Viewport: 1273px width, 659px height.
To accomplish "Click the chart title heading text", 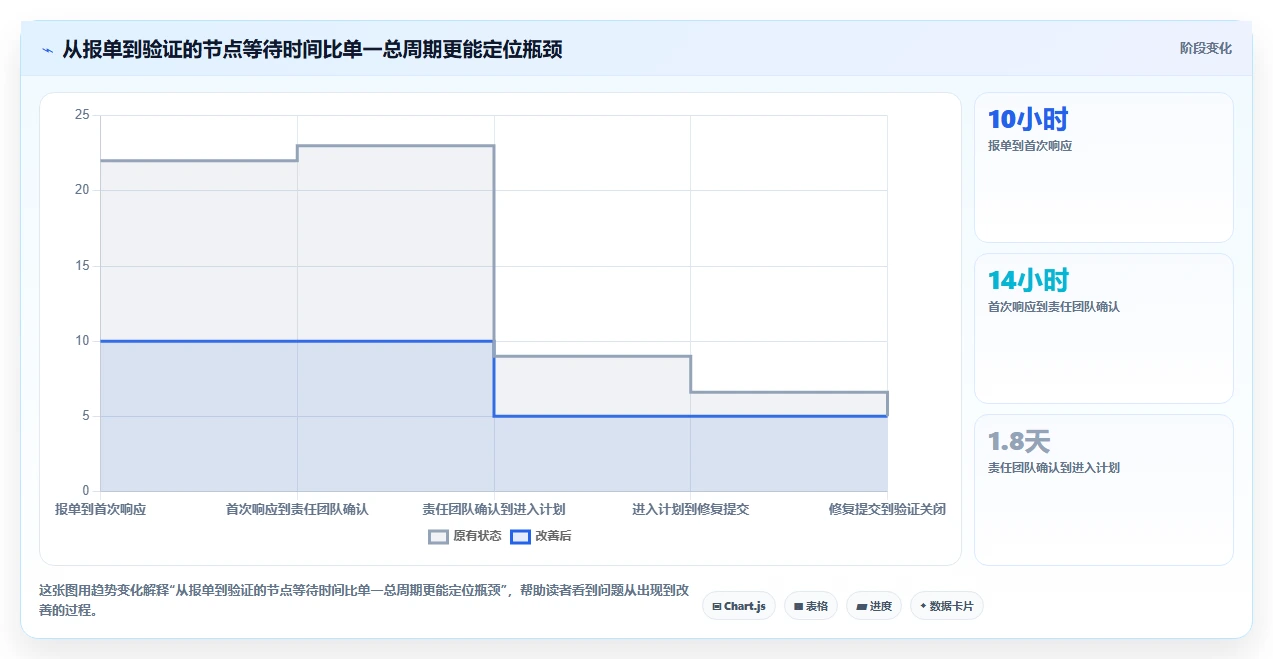I will point(312,49).
